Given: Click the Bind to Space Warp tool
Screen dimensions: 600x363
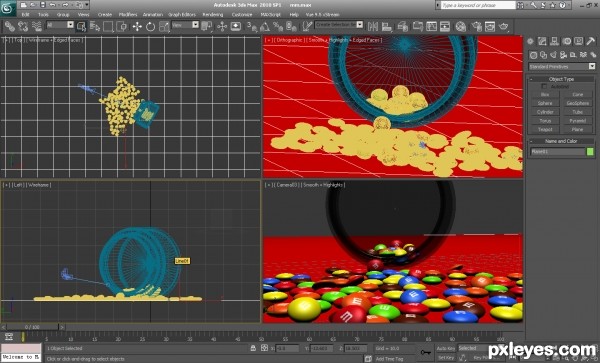Looking at the screenshot, I should pyautogui.click(x=37, y=26).
